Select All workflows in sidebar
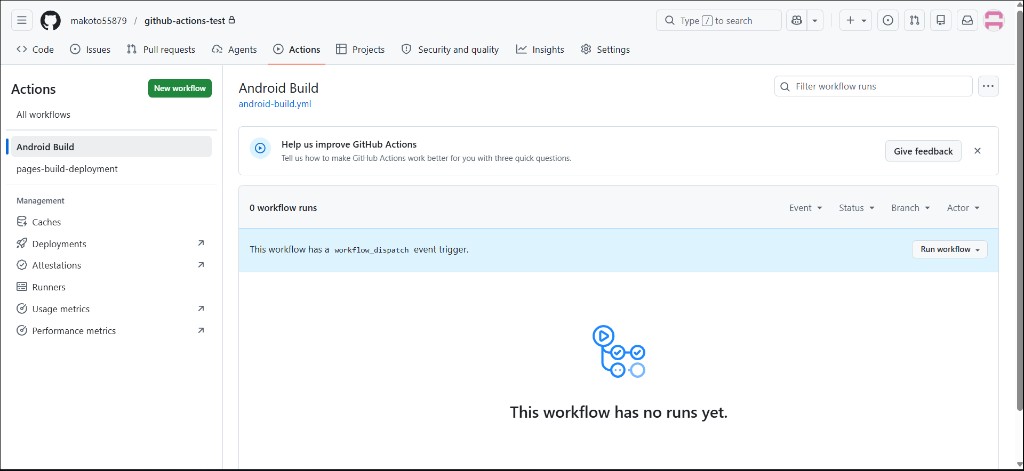Viewport: 1024px width, 471px height. coord(111,115)
